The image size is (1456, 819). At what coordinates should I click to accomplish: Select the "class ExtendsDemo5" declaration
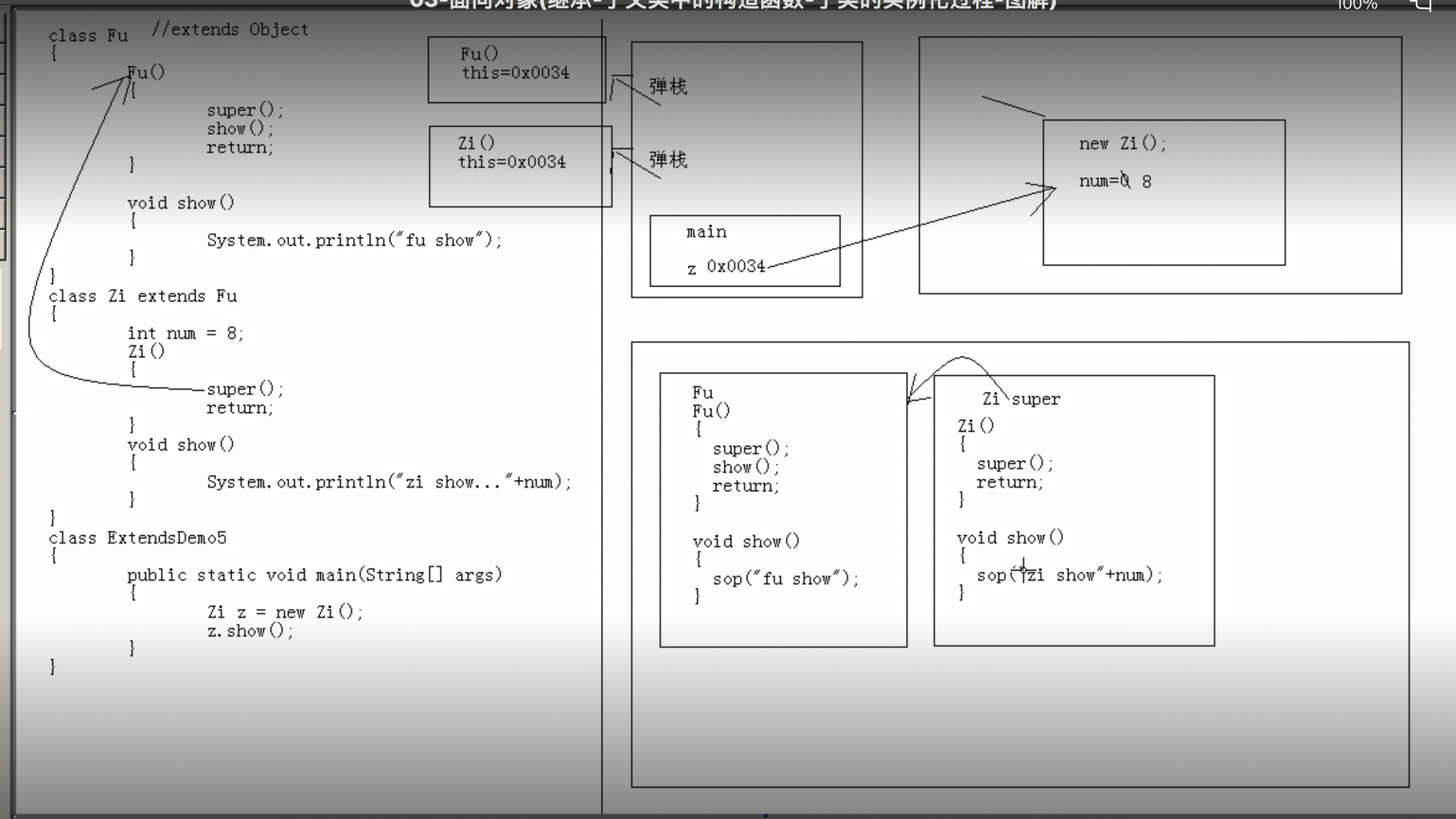(x=138, y=538)
